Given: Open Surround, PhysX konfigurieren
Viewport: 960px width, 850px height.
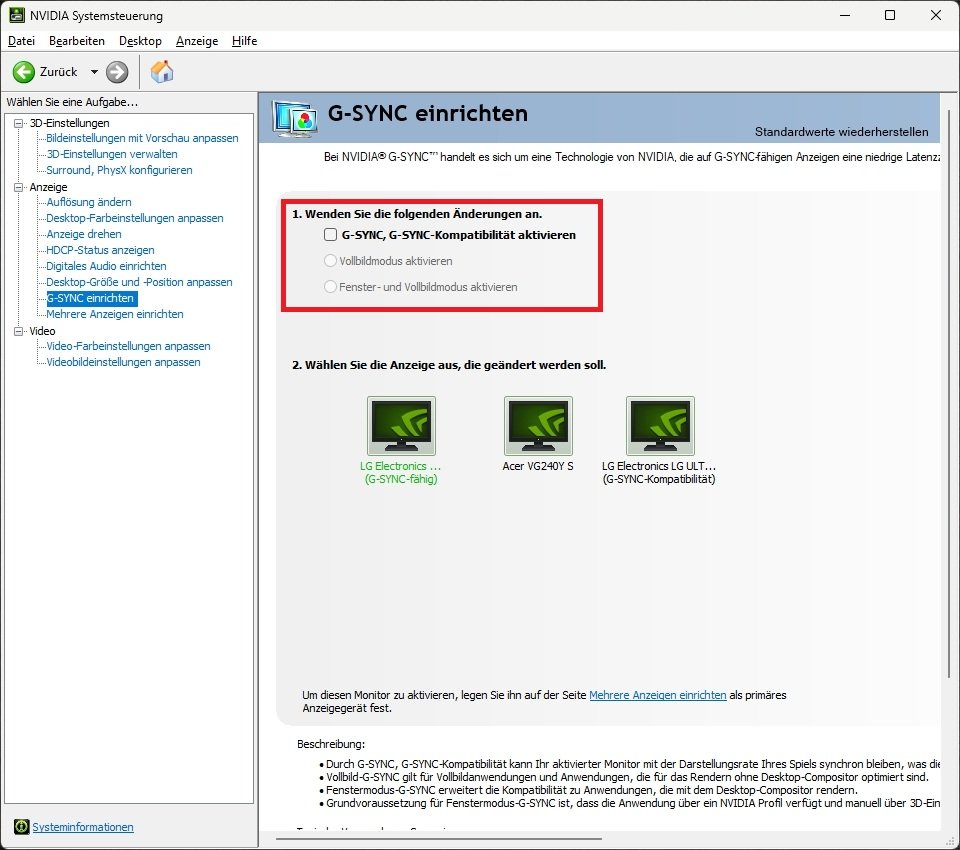Looking at the screenshot, I should coord(119,170).
